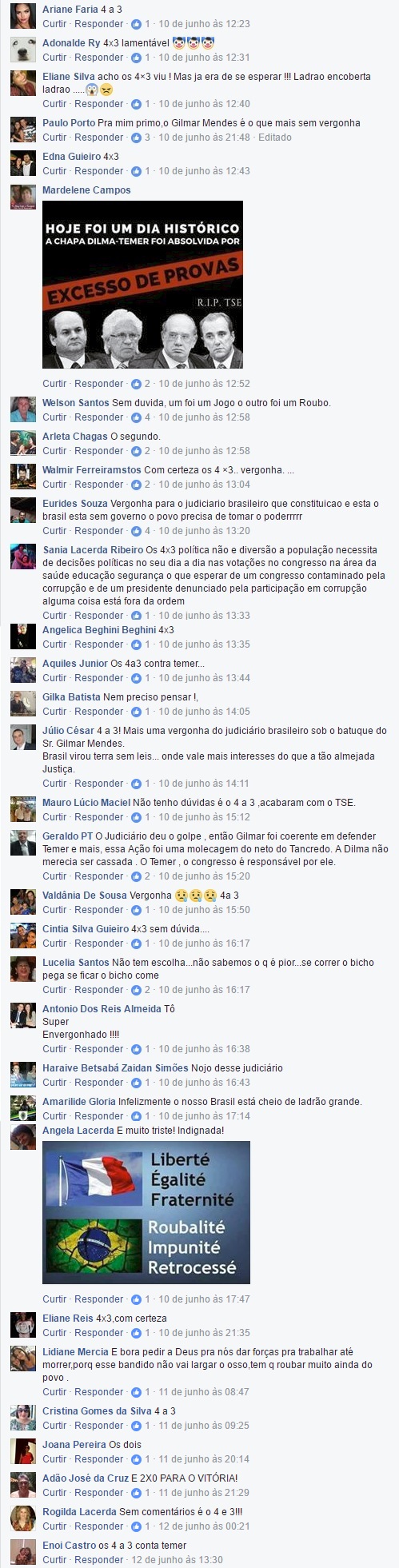Click like icon under Lucelia Santos comment
This screenshot has height=1568, width=399.
point(136,990)
